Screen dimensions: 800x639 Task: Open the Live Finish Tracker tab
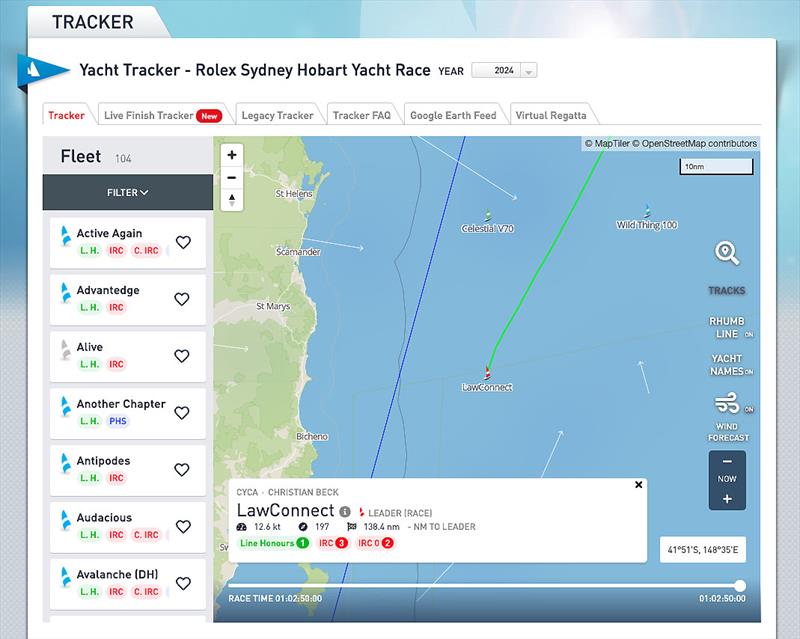pos(163,115)
